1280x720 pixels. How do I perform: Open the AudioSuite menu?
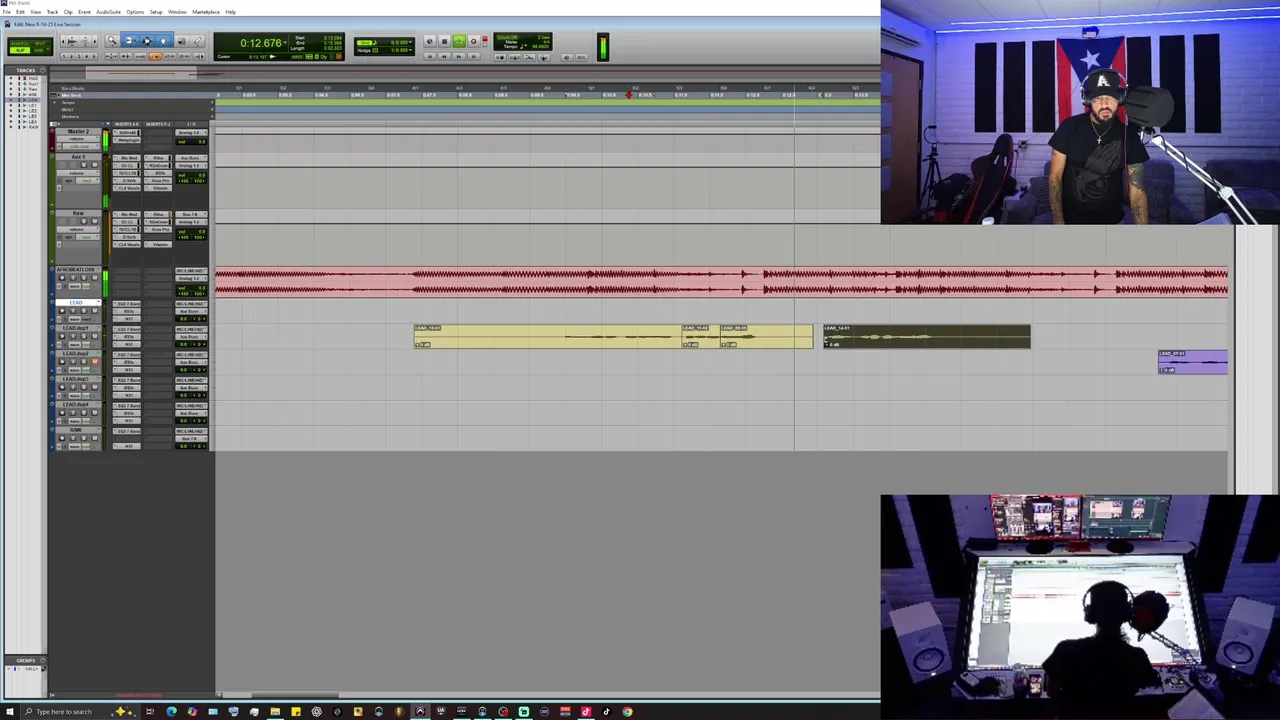click(108, 12)
